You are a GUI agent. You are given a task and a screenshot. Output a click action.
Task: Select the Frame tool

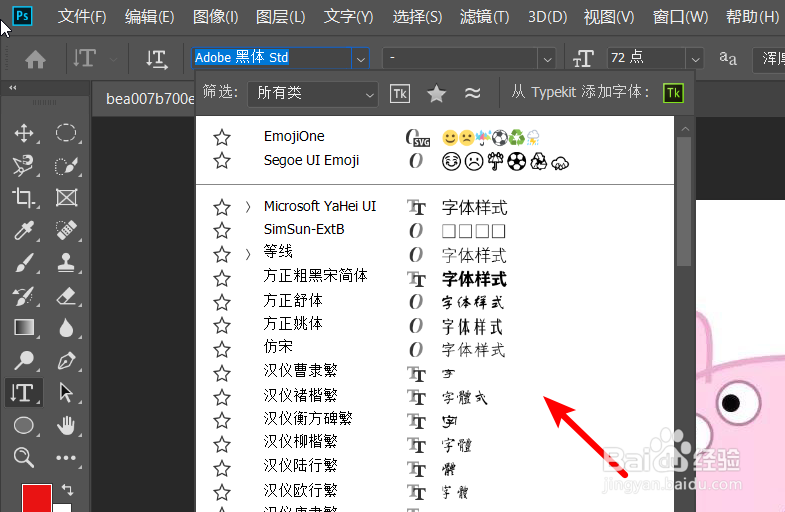[66, 198]
